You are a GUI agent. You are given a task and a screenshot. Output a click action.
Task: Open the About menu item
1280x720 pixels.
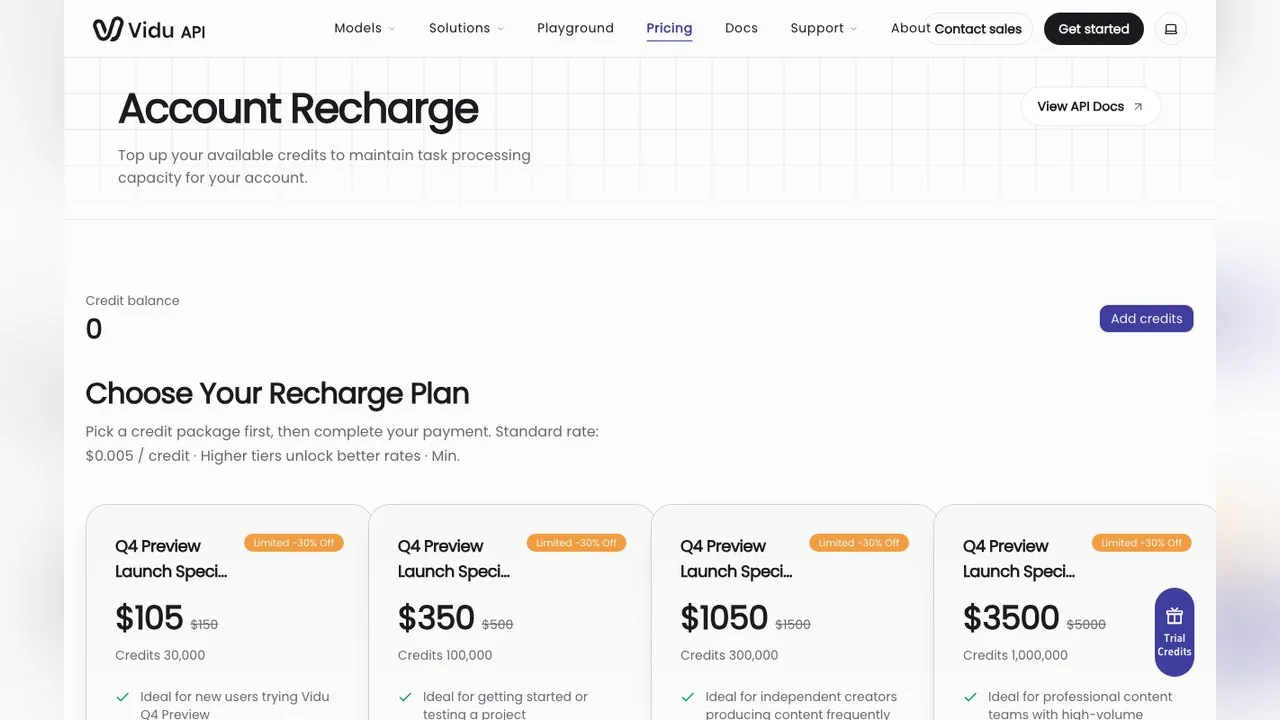click(x=910, y=28)
